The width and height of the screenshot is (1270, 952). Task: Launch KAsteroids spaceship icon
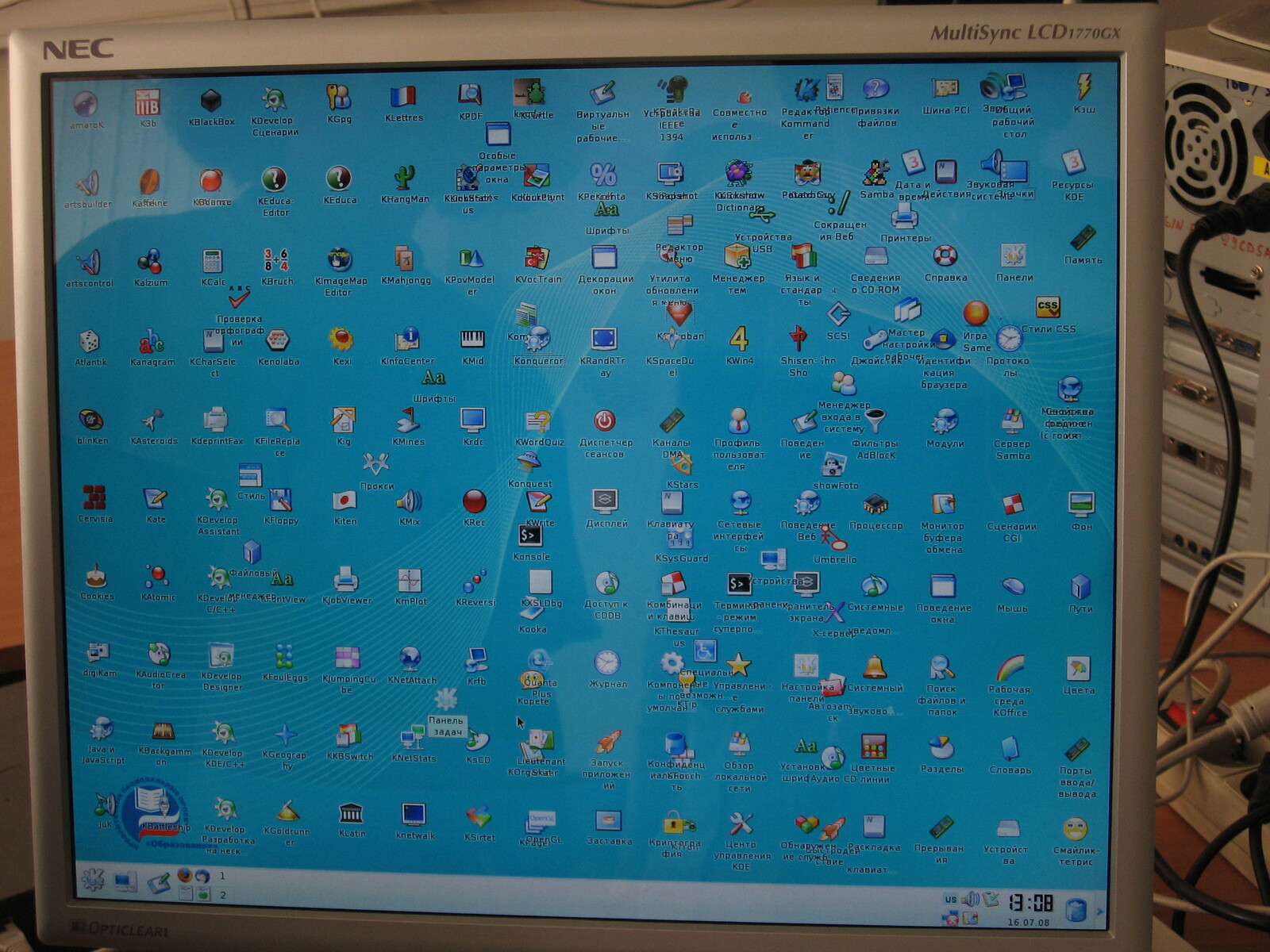click(x=152, y=420)
